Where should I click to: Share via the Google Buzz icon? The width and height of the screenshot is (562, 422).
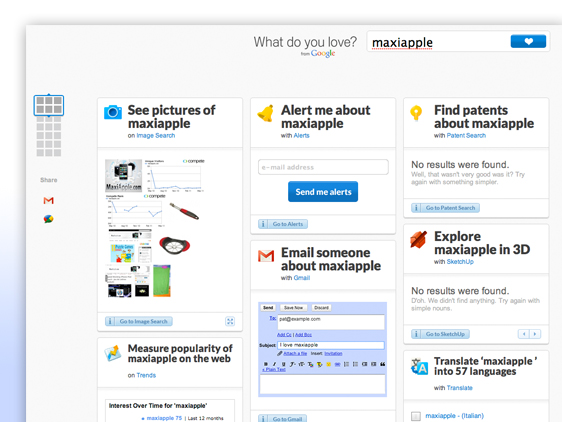[x=48, y=219]
